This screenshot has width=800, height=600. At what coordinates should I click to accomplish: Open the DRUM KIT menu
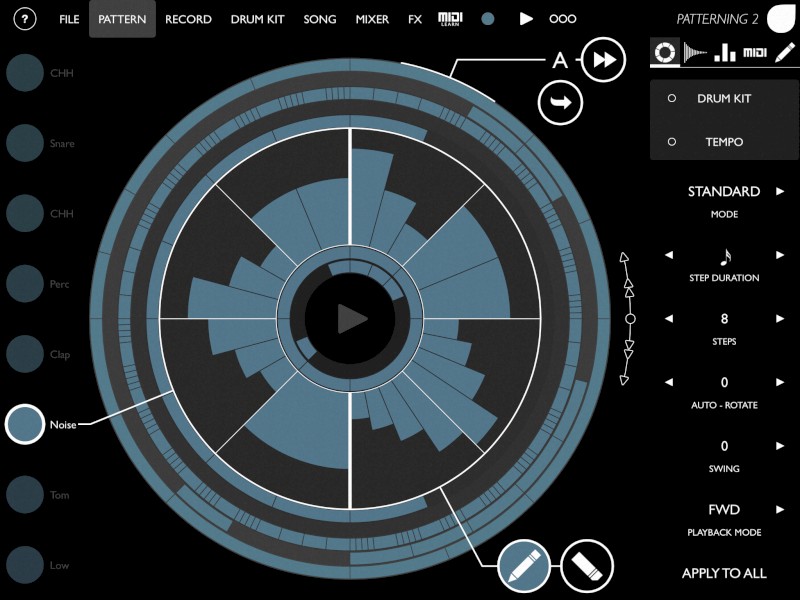[x=258, y=19]
